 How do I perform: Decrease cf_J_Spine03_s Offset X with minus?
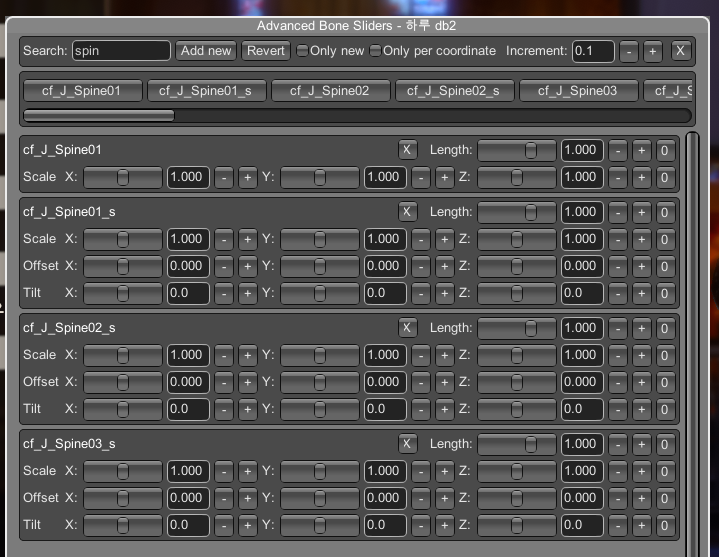(224, 498)
